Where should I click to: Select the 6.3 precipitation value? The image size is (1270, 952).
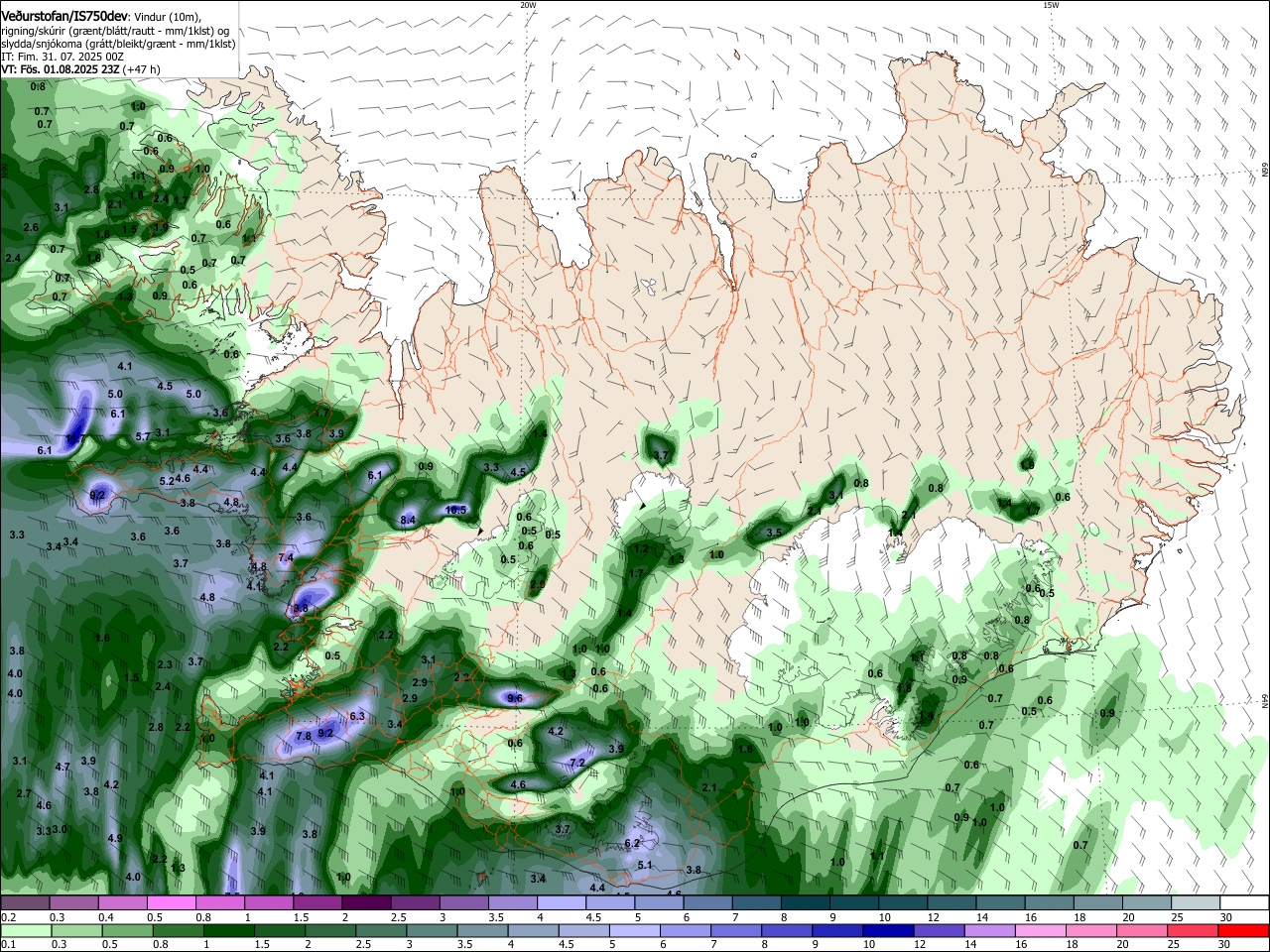pyautogui.click(x=358, y=716)
